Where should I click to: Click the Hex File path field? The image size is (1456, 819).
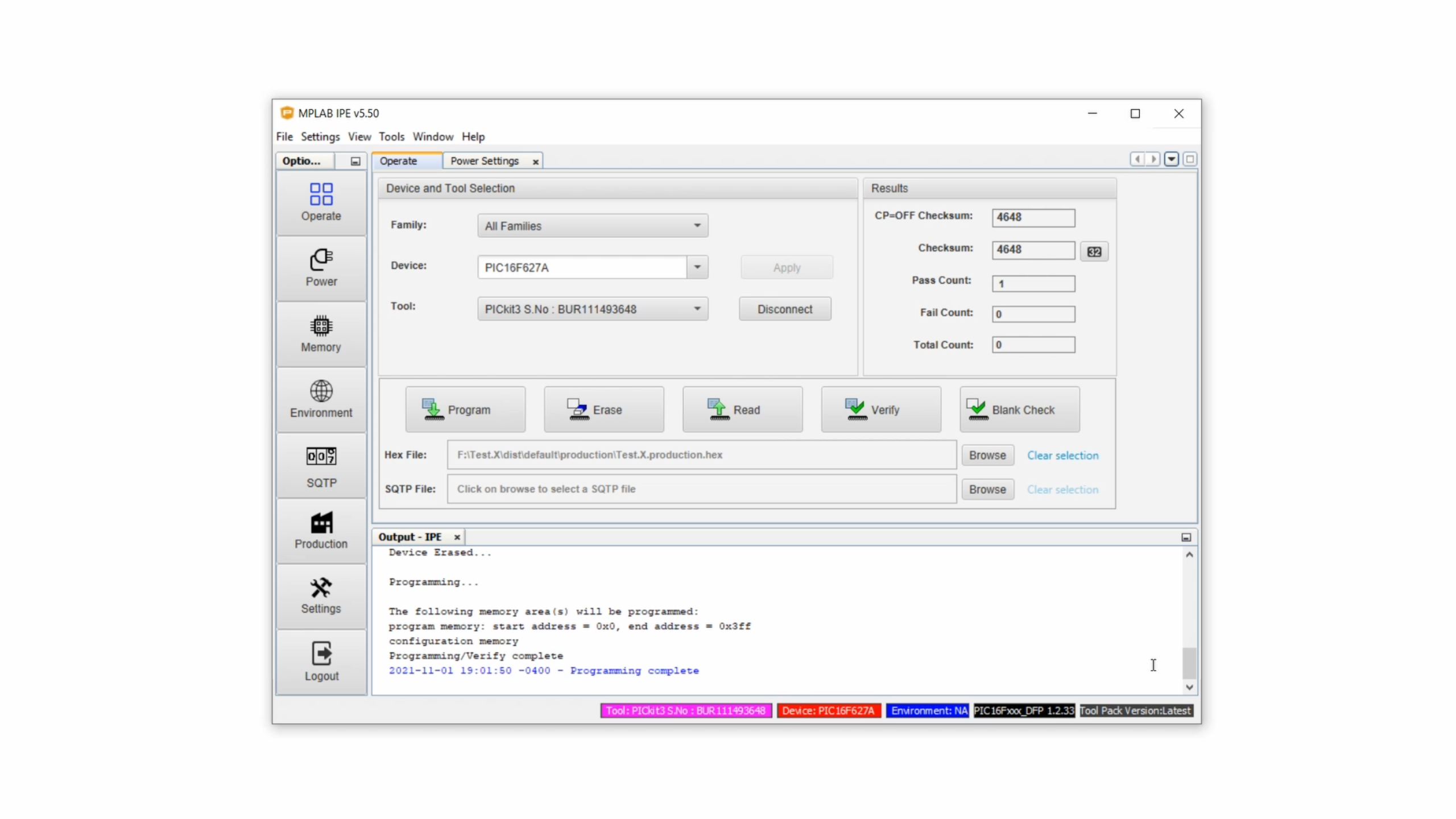(701, 455)
